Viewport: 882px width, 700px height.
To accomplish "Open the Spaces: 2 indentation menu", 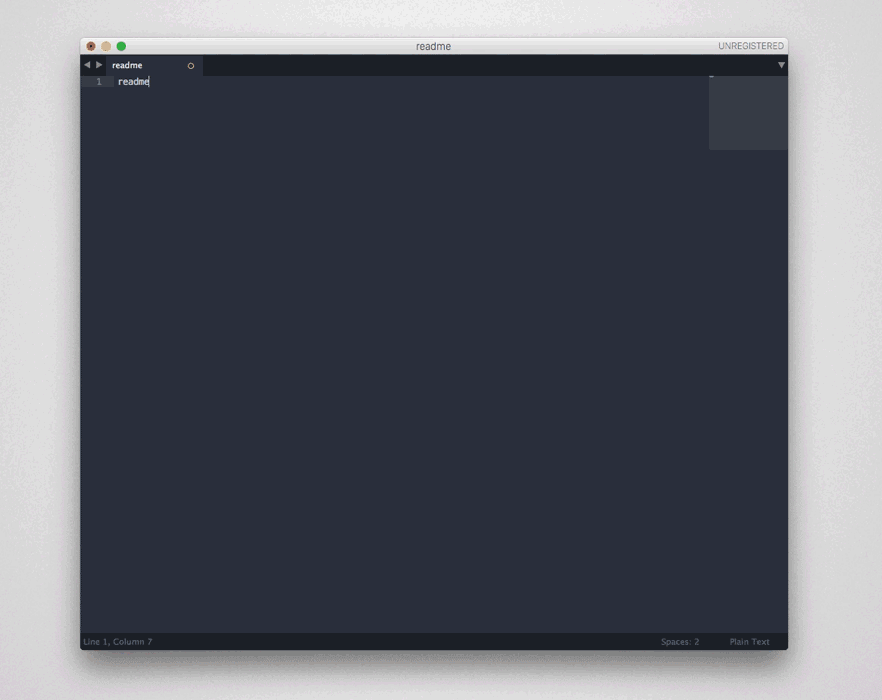I will pyautogui.click(x=680, y=641).
